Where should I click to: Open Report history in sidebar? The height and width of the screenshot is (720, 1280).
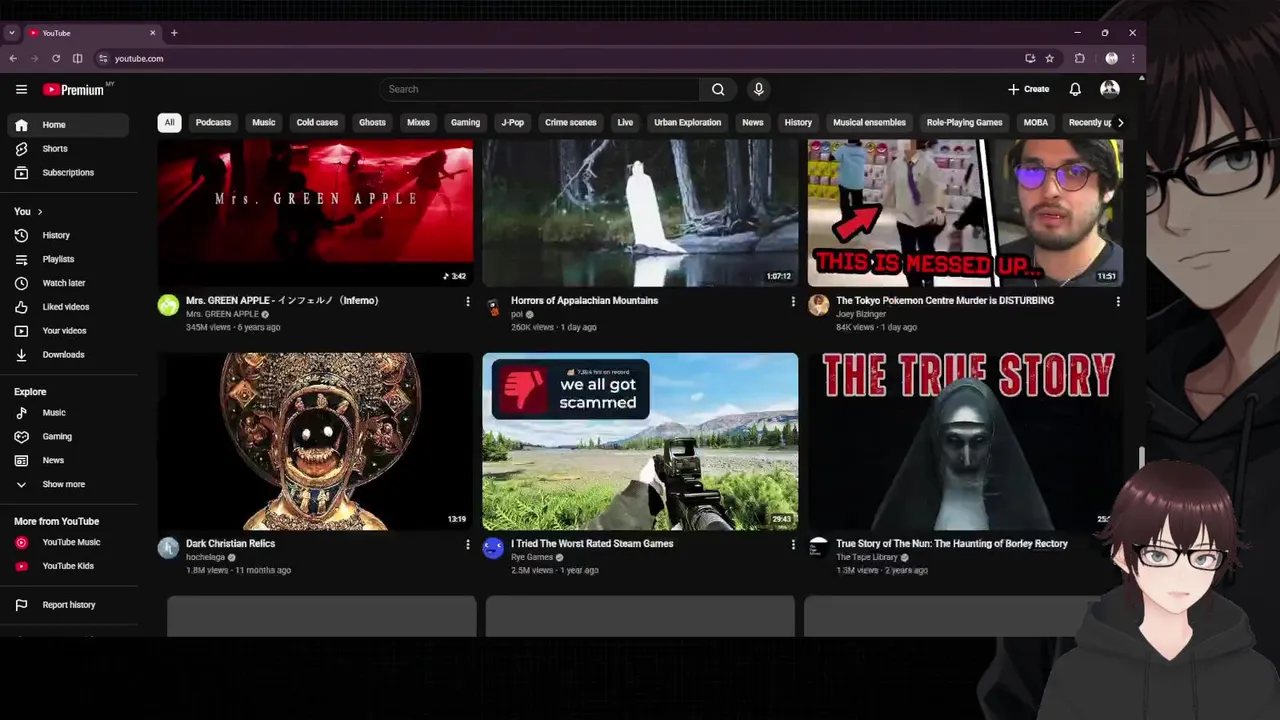pyautogui.click(x=68, y=605)
